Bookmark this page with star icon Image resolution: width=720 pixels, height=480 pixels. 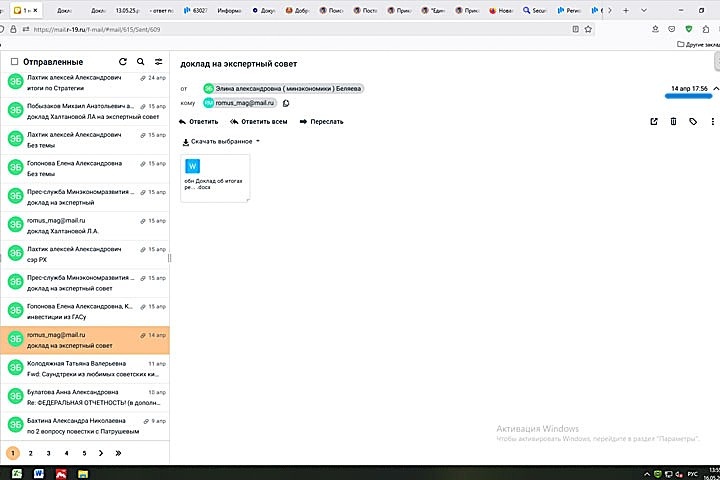click(x=588, y=29)
